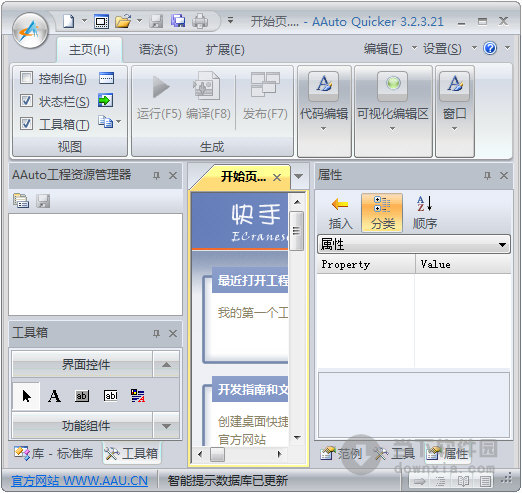Click the console window icon beside 控制台
The width and height of the screenshot is (522, 493).
(x=106, y=78)
